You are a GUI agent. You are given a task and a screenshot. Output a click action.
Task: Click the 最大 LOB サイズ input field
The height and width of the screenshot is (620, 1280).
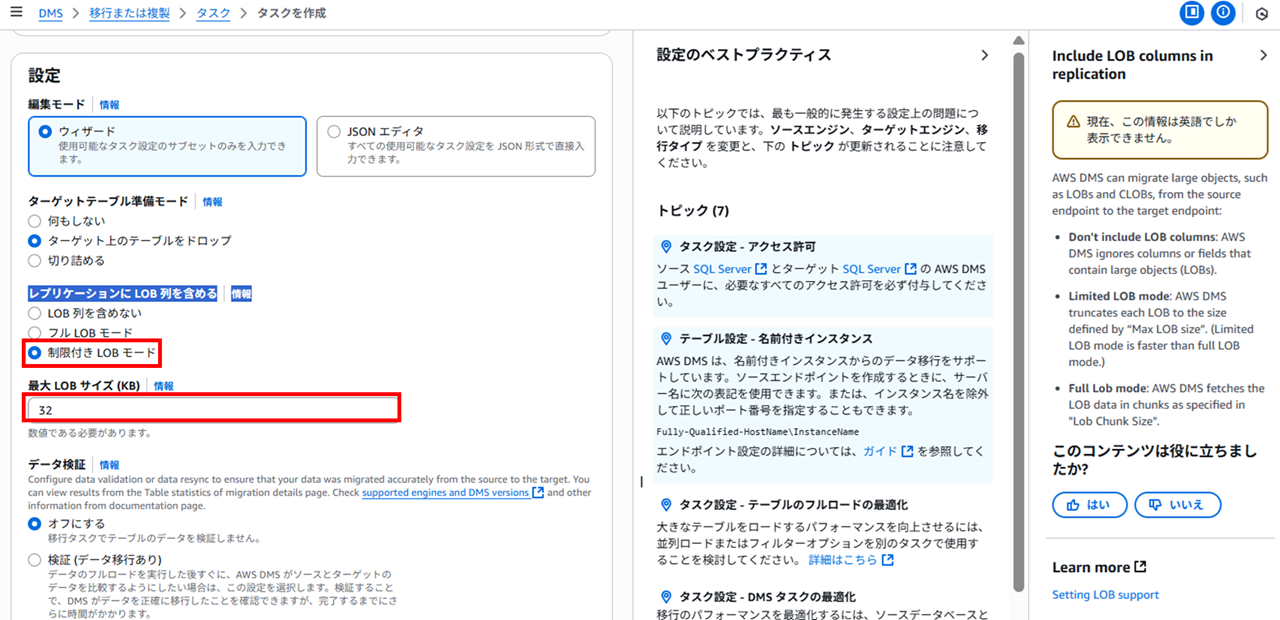(213, 409)
